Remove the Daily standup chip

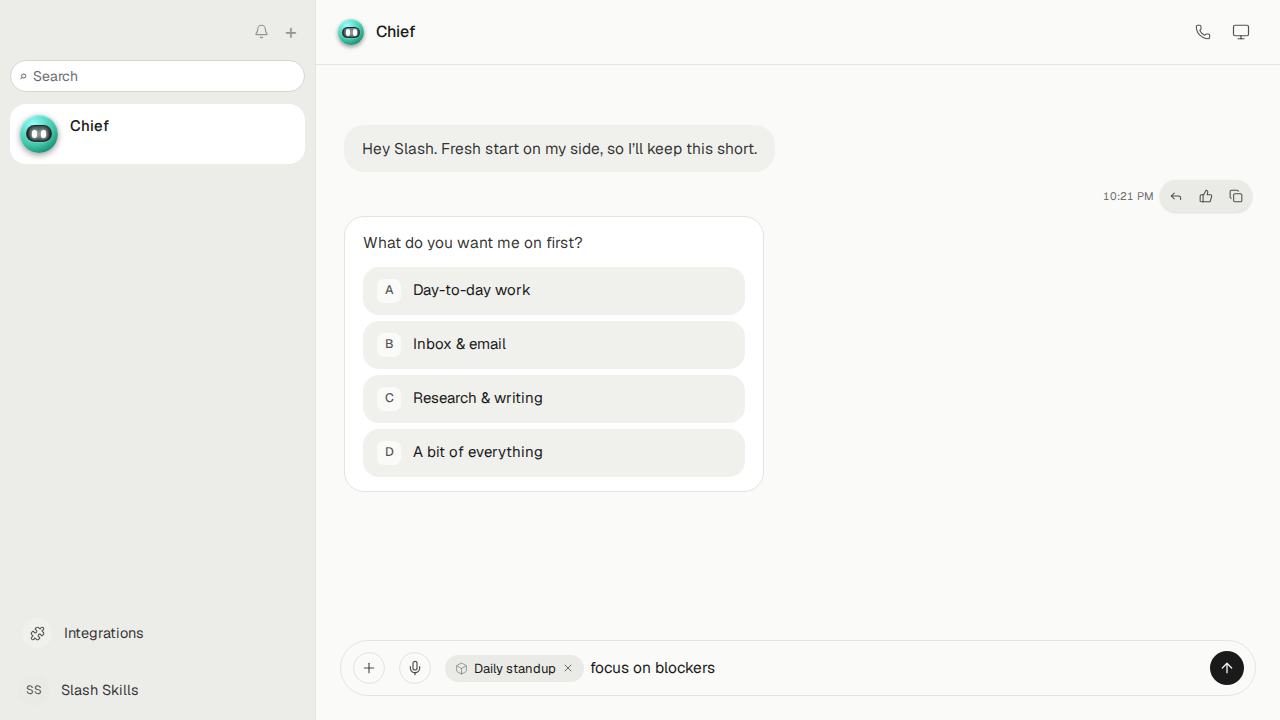[568, 668]
